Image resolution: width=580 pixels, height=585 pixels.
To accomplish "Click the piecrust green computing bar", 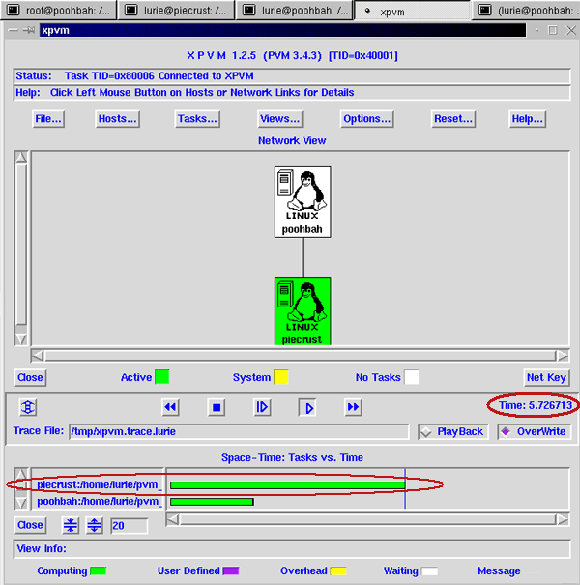I will click(288, 485).
